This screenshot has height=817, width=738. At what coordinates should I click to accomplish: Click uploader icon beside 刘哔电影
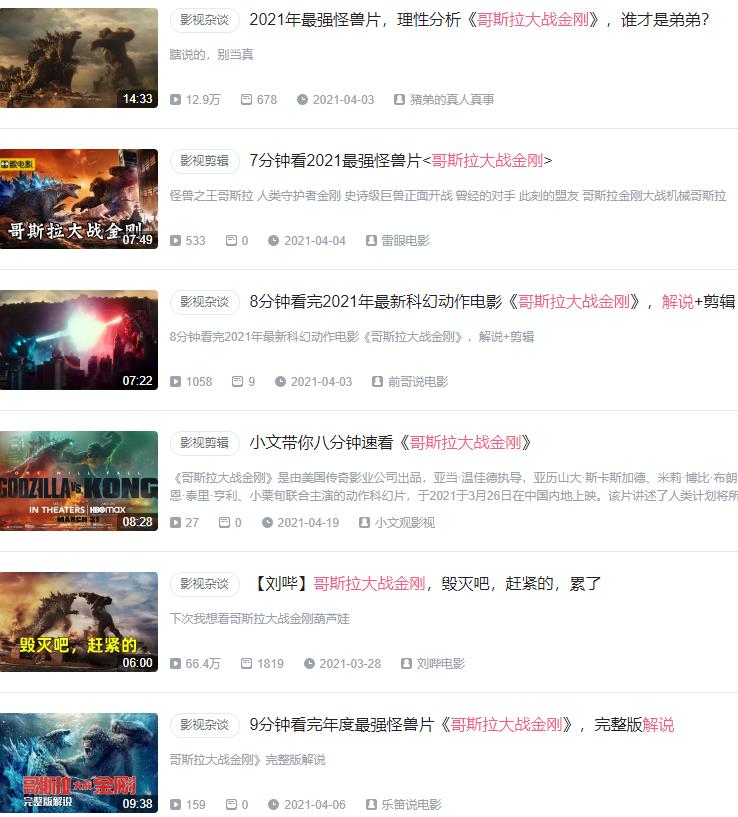tap(406, 664)
